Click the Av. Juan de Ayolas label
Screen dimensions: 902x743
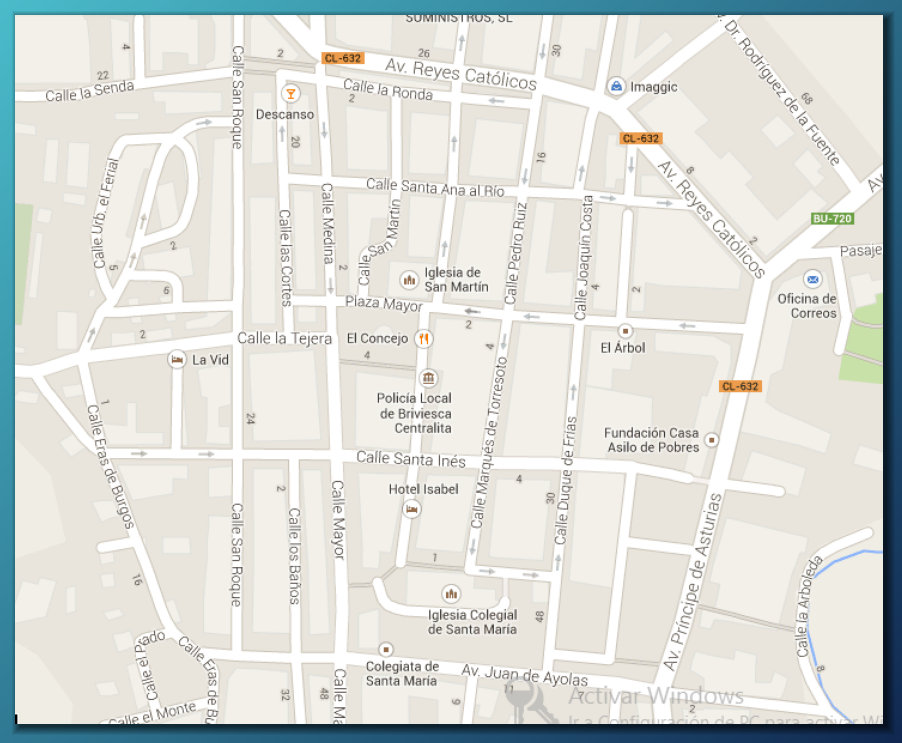click(525, 675)
